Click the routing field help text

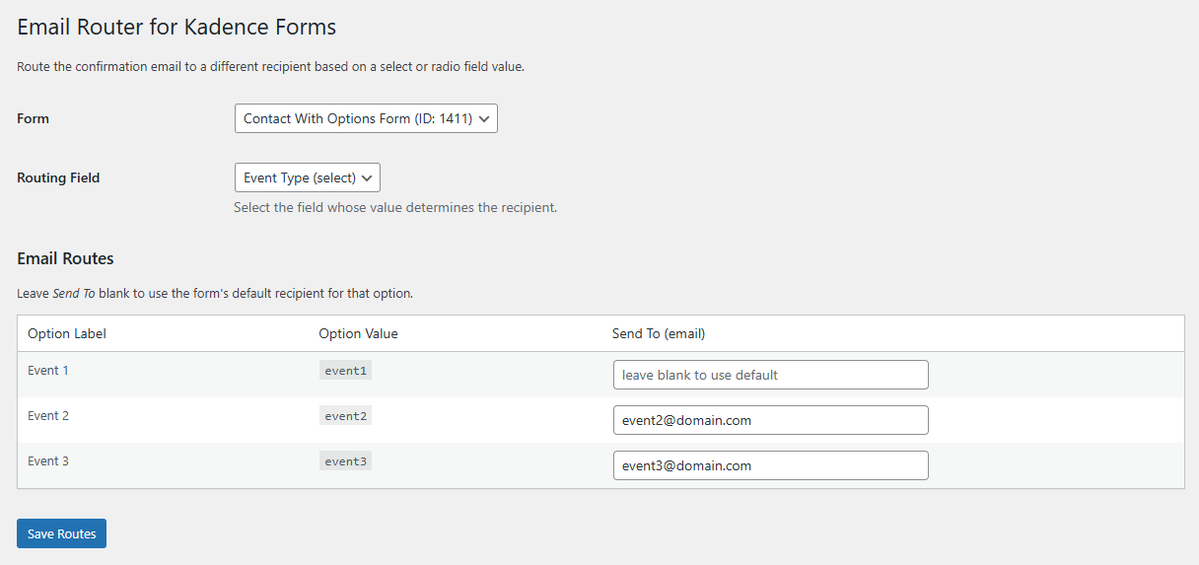point(395,208)
